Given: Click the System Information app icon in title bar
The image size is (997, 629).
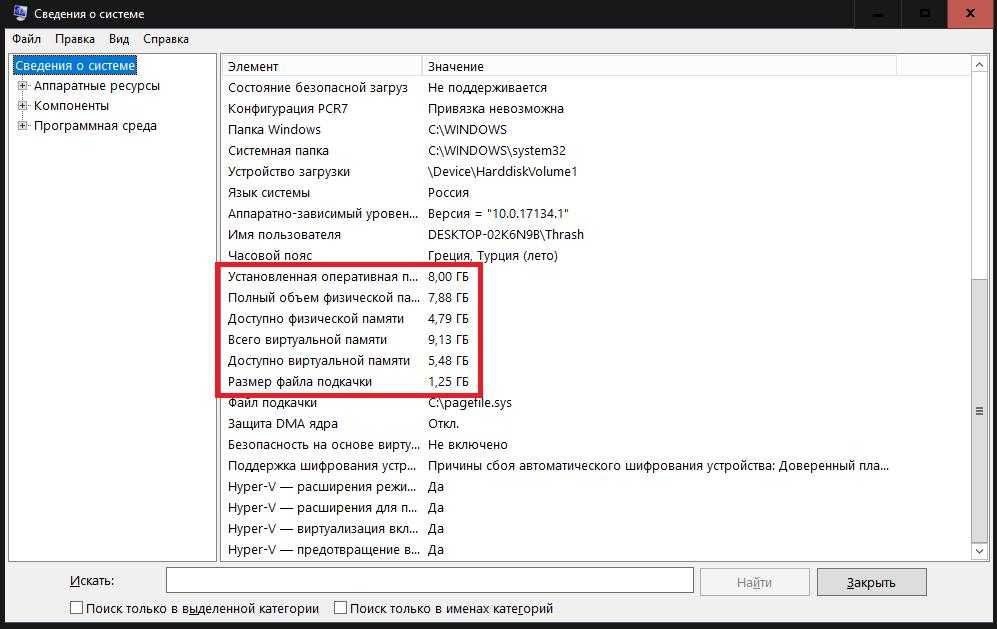Looking at the screenshot, I should tap(20, 13).
